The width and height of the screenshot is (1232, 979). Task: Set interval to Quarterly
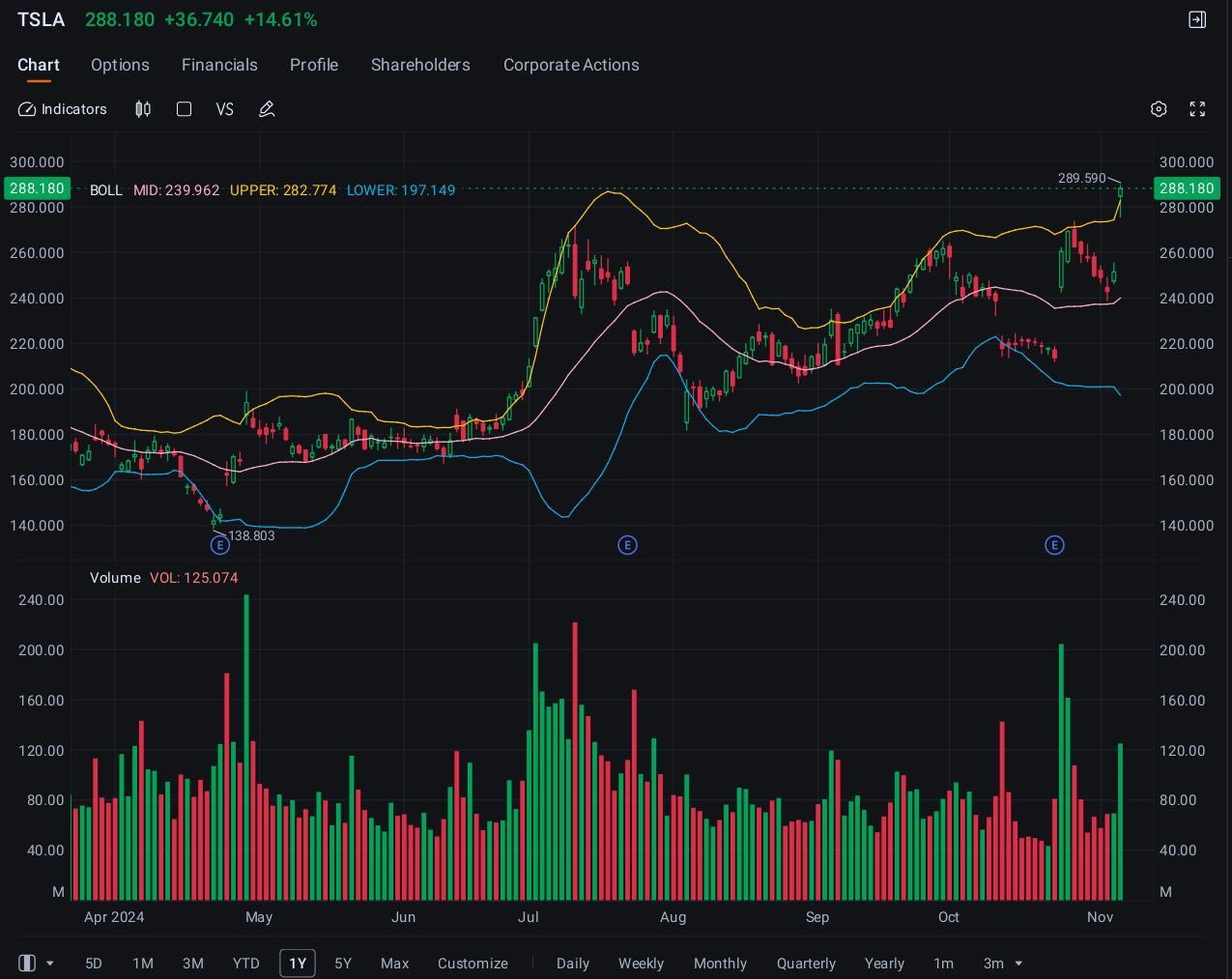(x=806, y=964)
